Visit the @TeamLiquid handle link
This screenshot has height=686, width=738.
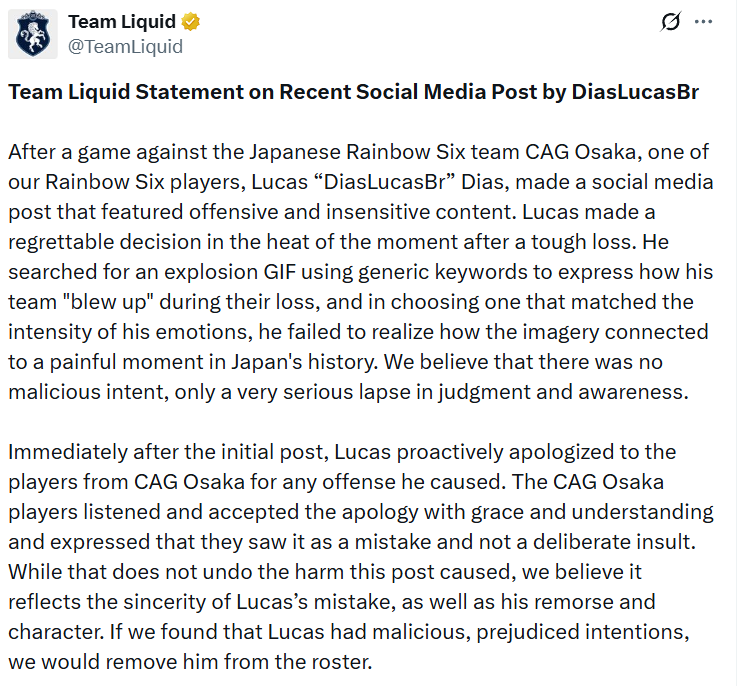point(125,47)
